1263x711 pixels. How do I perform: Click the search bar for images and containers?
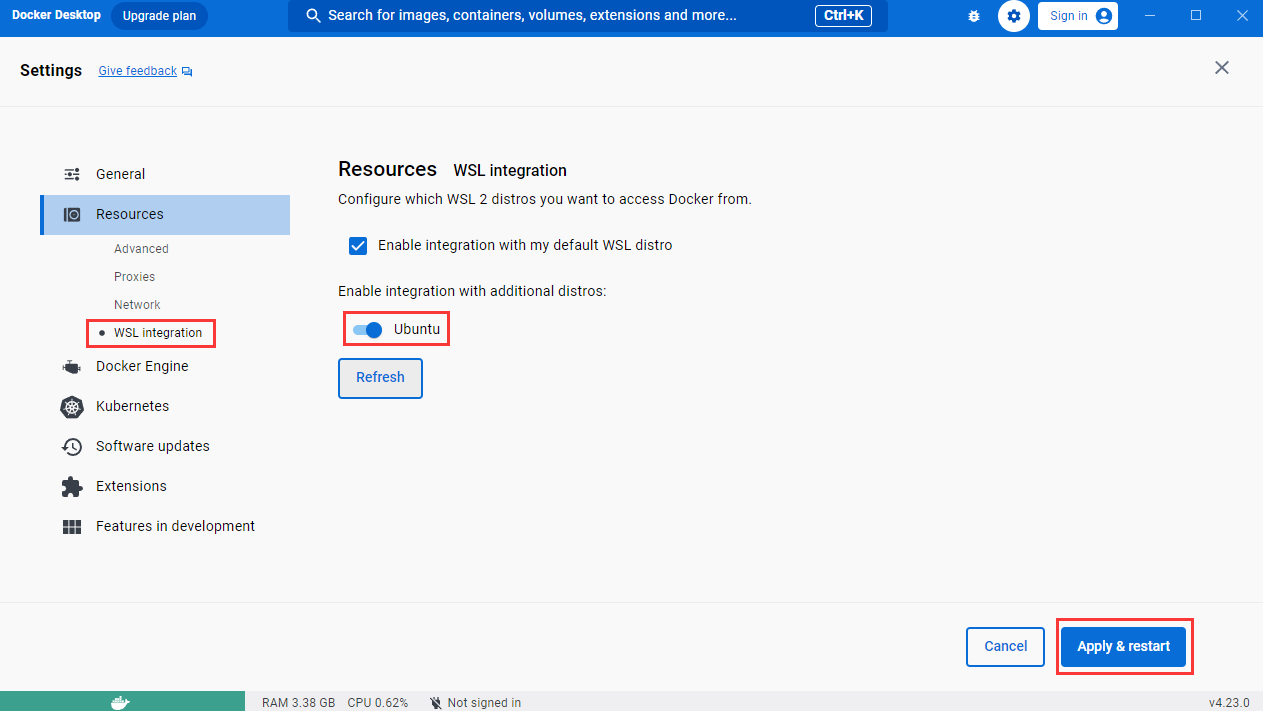point(588,16)
